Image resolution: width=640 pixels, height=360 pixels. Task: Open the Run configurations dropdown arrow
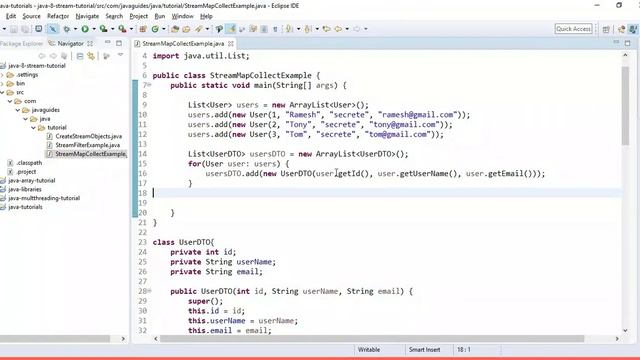point(94,29)
